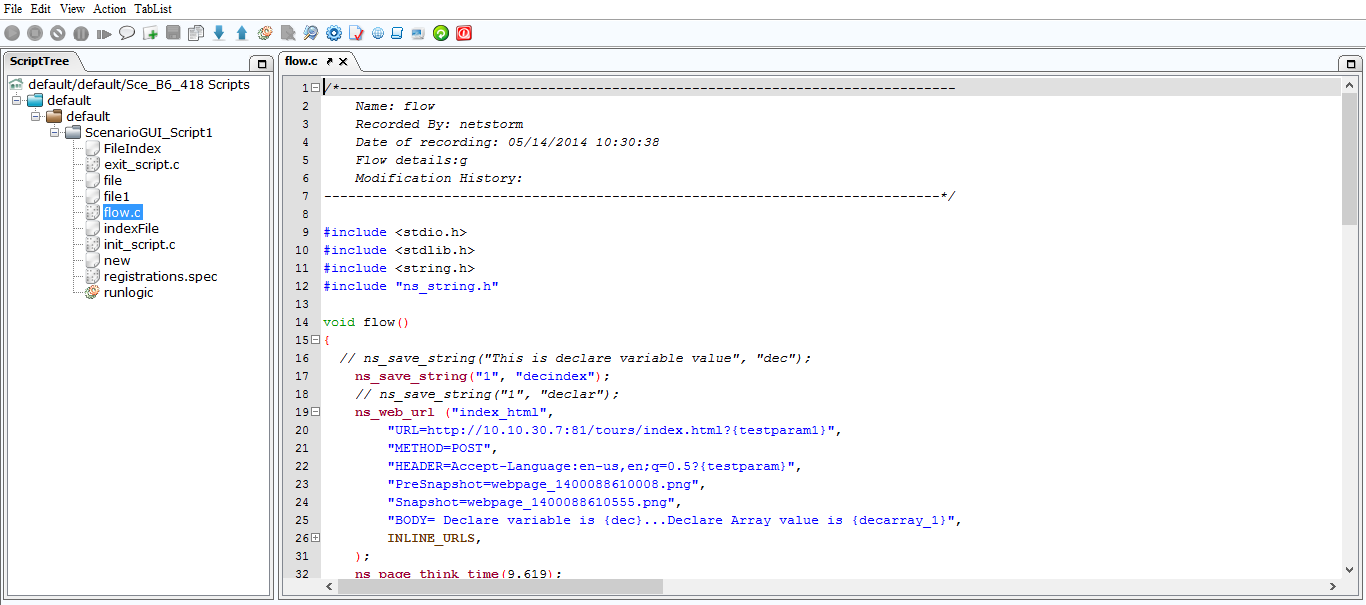Click the speech bubble comment icon
This screenshot has height=605, width=1366.
click(127, 33)
